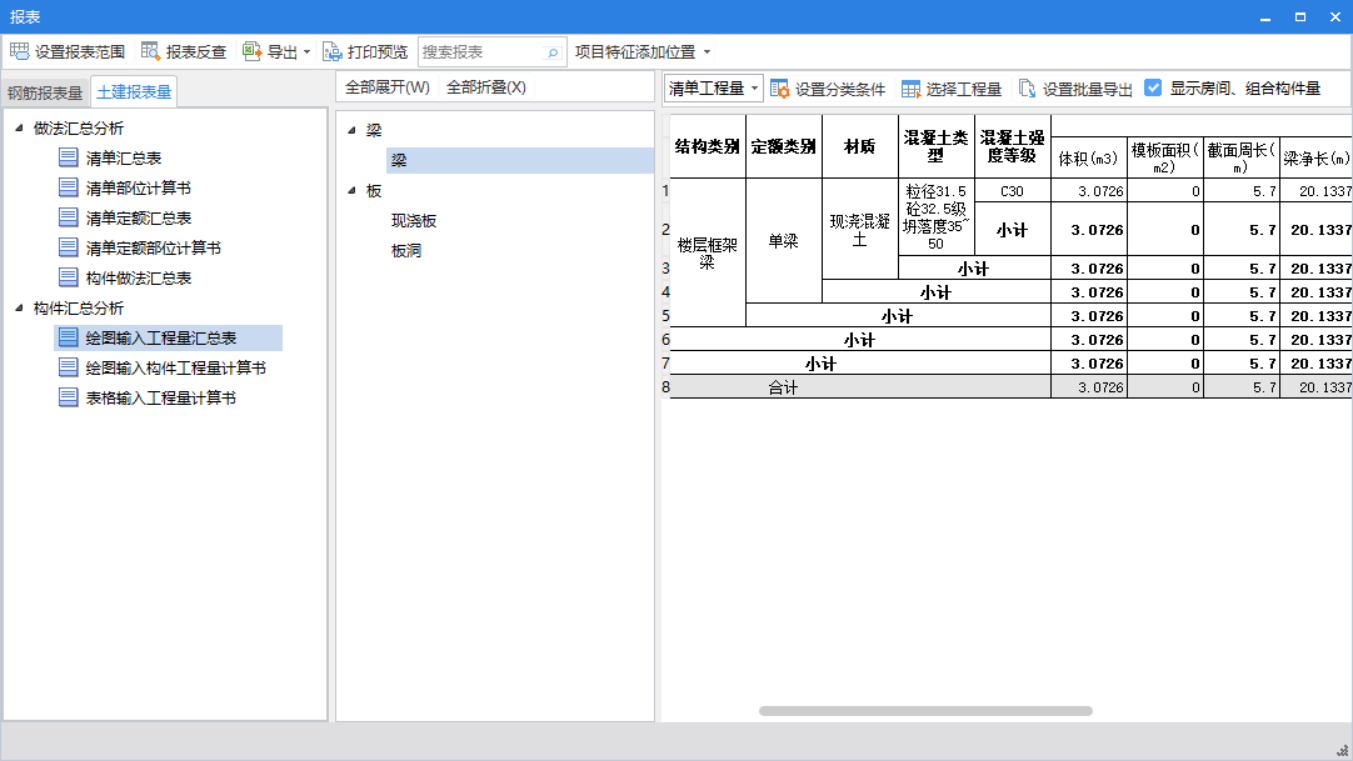Image resolution: width=1353 pixels, height=761 pixels.
Task: Click the 全部折叠(X) button
Action: (486, 87)
